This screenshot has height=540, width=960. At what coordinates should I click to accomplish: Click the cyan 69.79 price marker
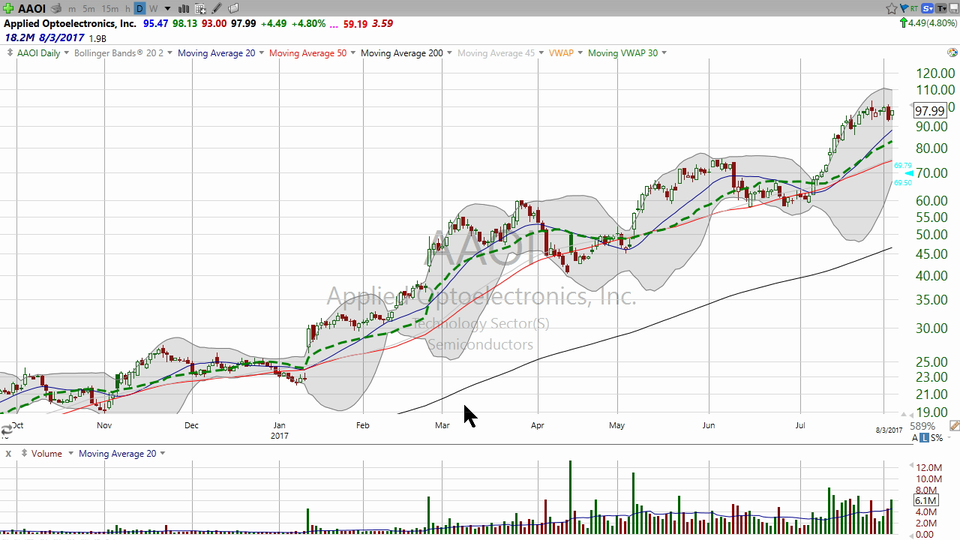coord(902,165)
